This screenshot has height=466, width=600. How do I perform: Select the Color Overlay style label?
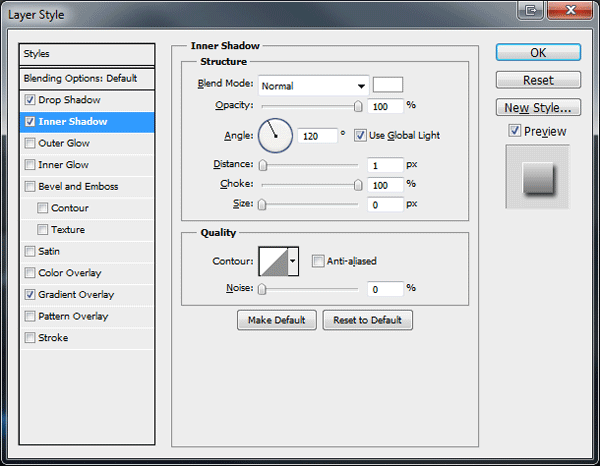pyautogui.click(x=70, y=273)
